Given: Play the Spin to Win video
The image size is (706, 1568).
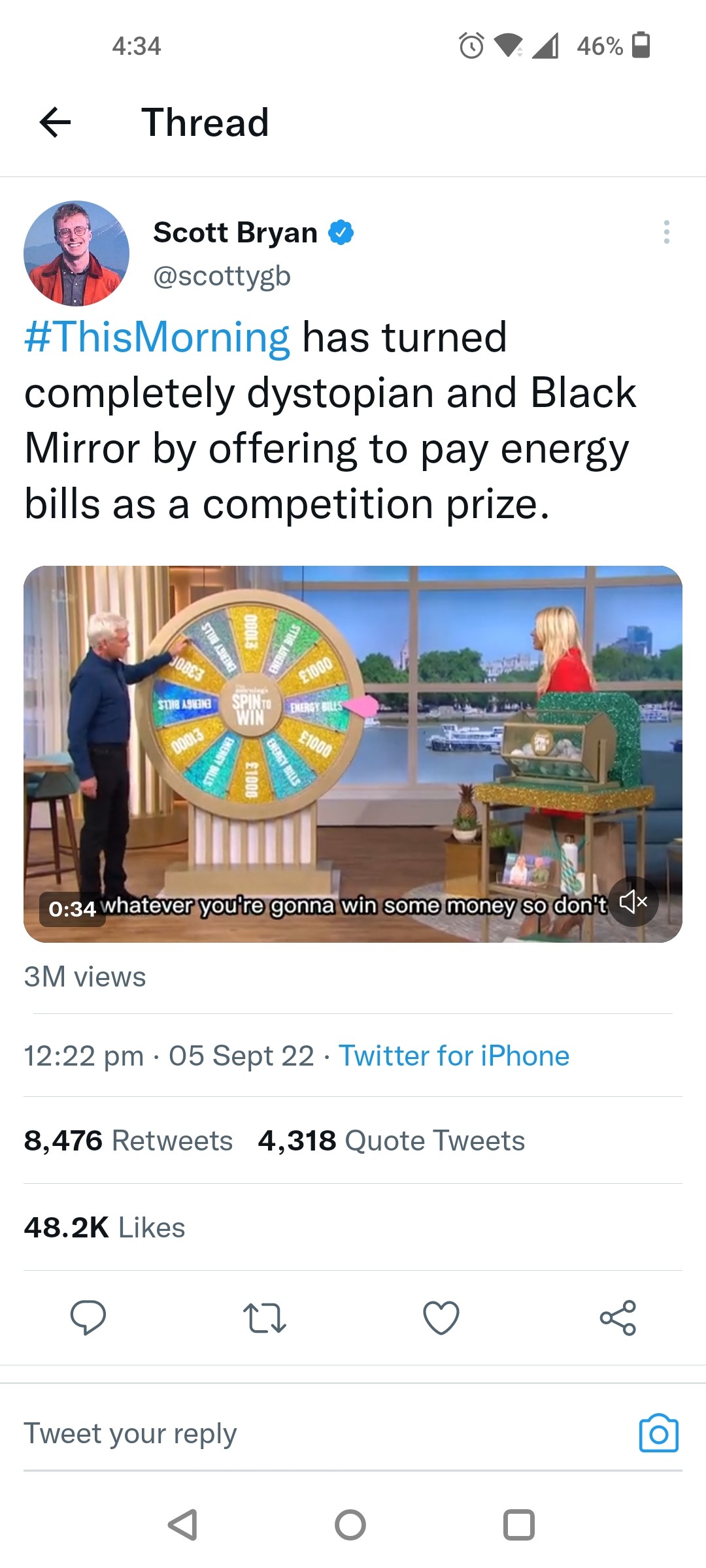Looking at the screenshot, I should (353, 753).
